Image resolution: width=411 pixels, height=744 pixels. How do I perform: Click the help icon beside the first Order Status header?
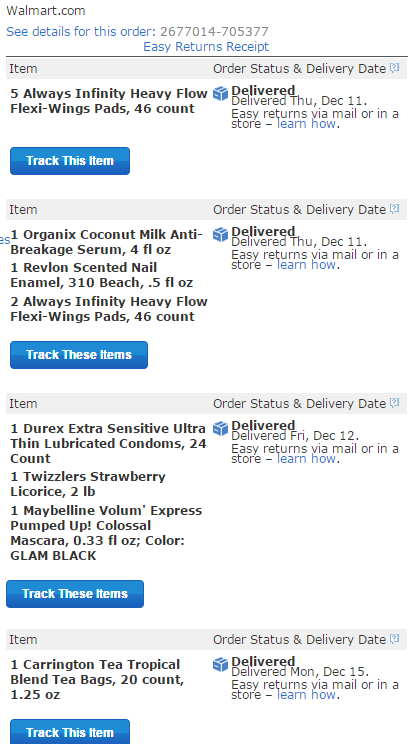pyautogui.click(x=394, y=68)
